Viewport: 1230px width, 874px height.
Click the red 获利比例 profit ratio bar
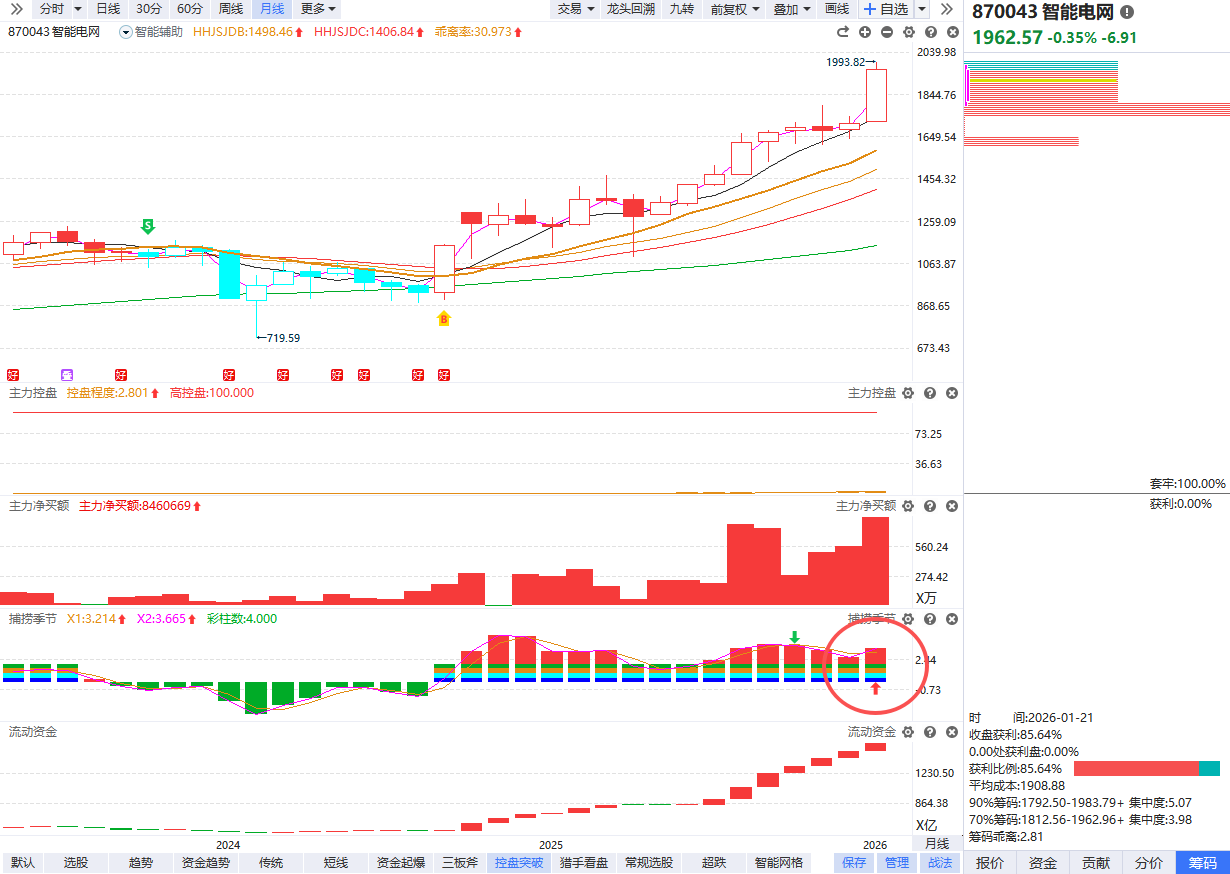(1136, 769)
